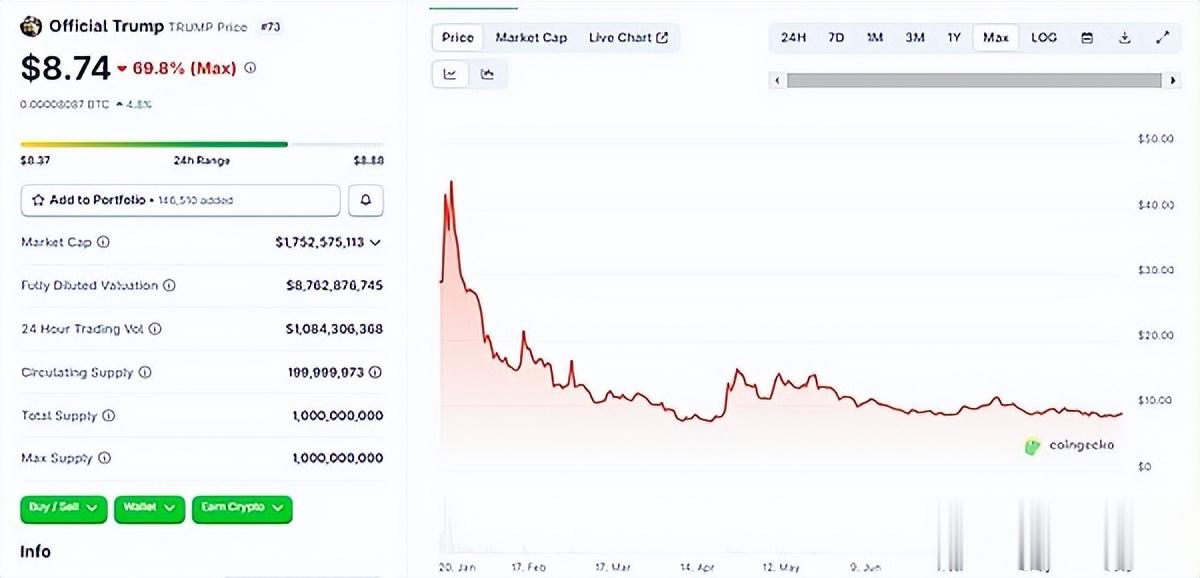Select the line chart type icon

pos(450,74)
